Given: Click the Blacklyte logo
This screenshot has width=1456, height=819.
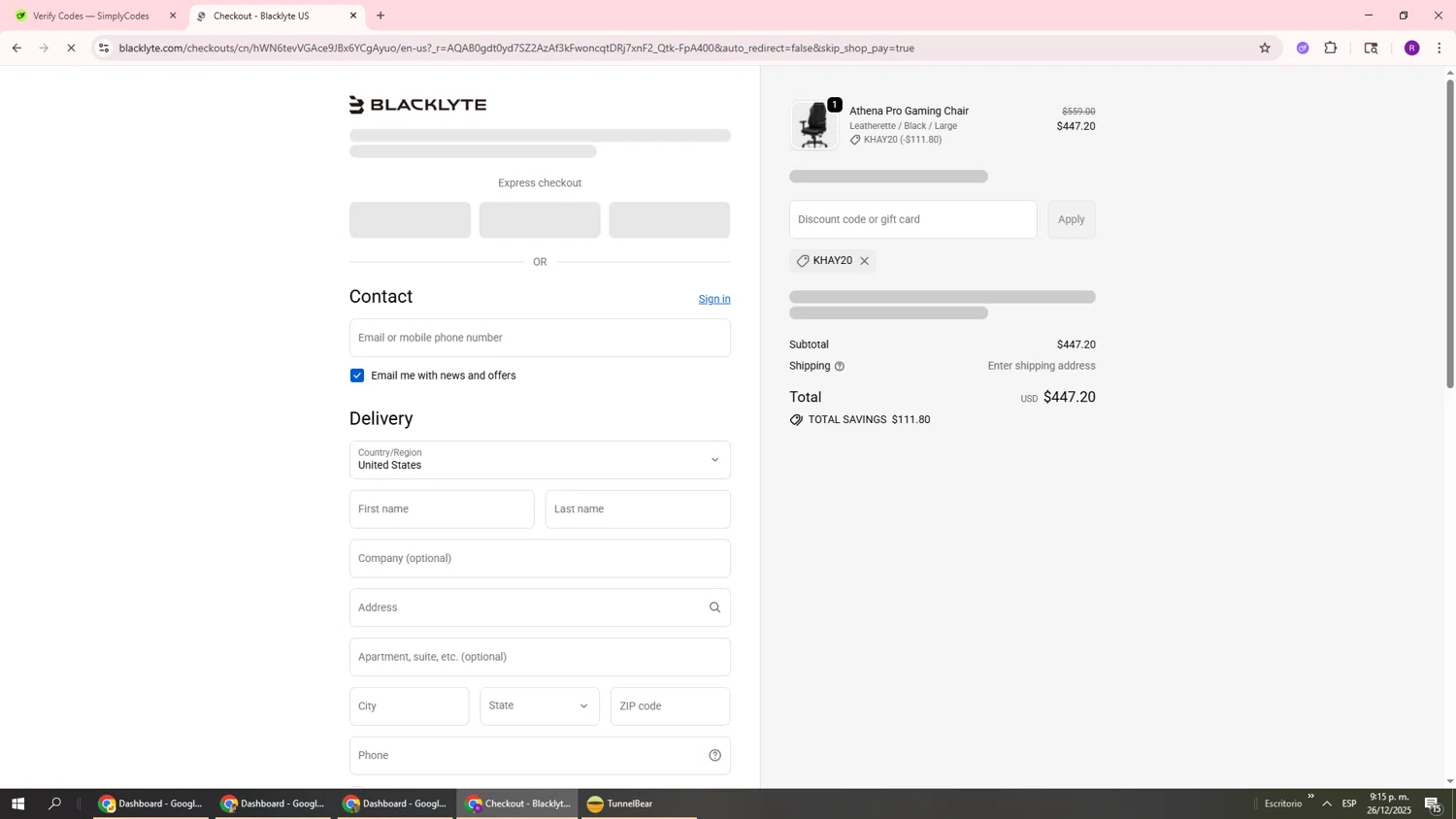Looking at the screenshot, I should 418,105.
